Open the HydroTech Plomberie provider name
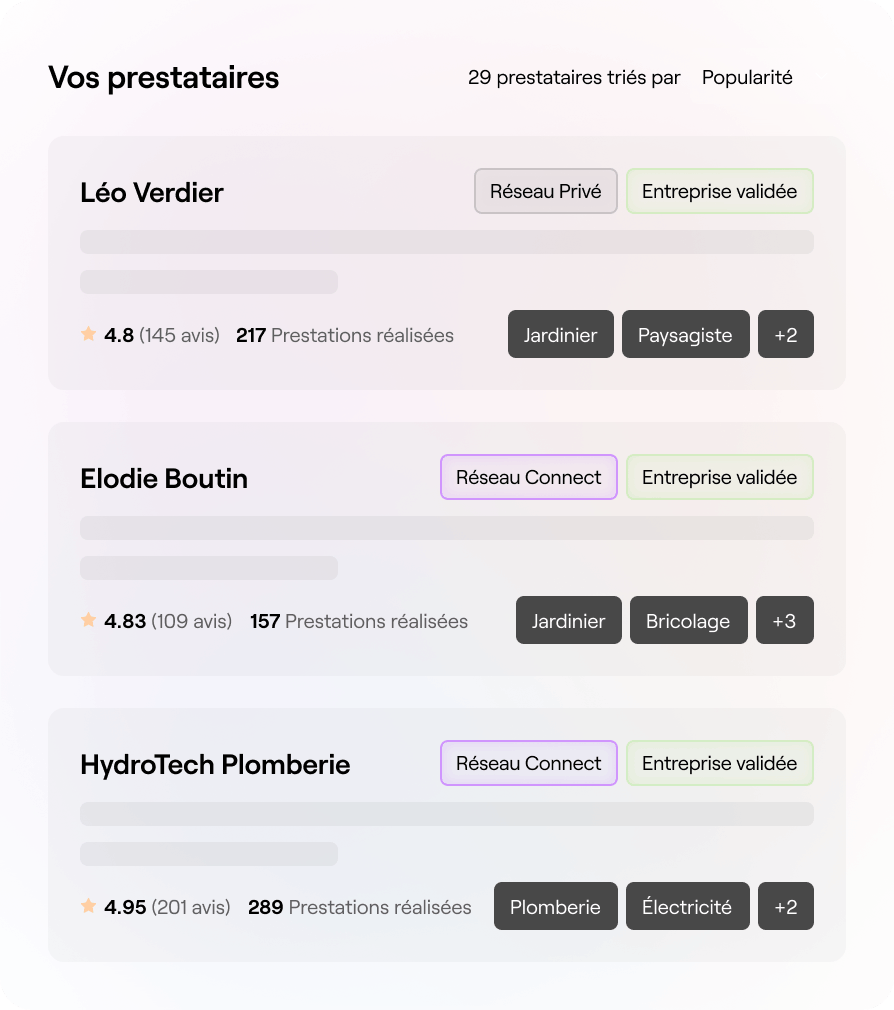Image resolution: width=894 pixels, height=1010 pixels. point(214,764)
